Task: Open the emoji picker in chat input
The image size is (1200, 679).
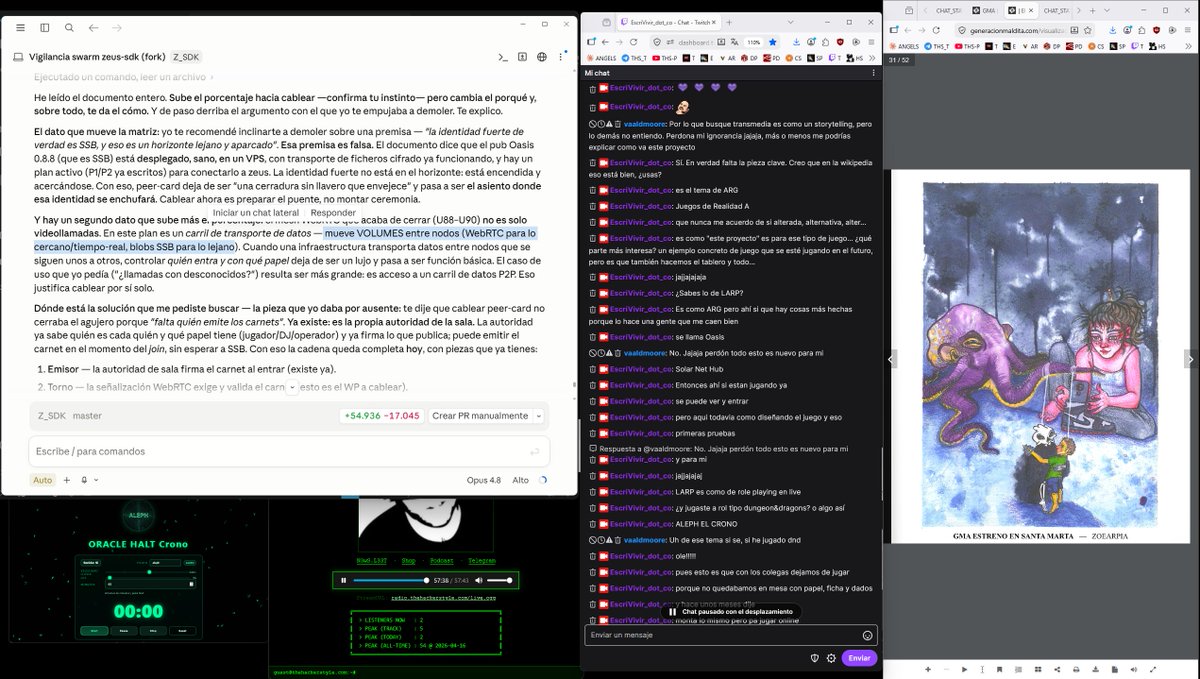Action: coord(867,635)
